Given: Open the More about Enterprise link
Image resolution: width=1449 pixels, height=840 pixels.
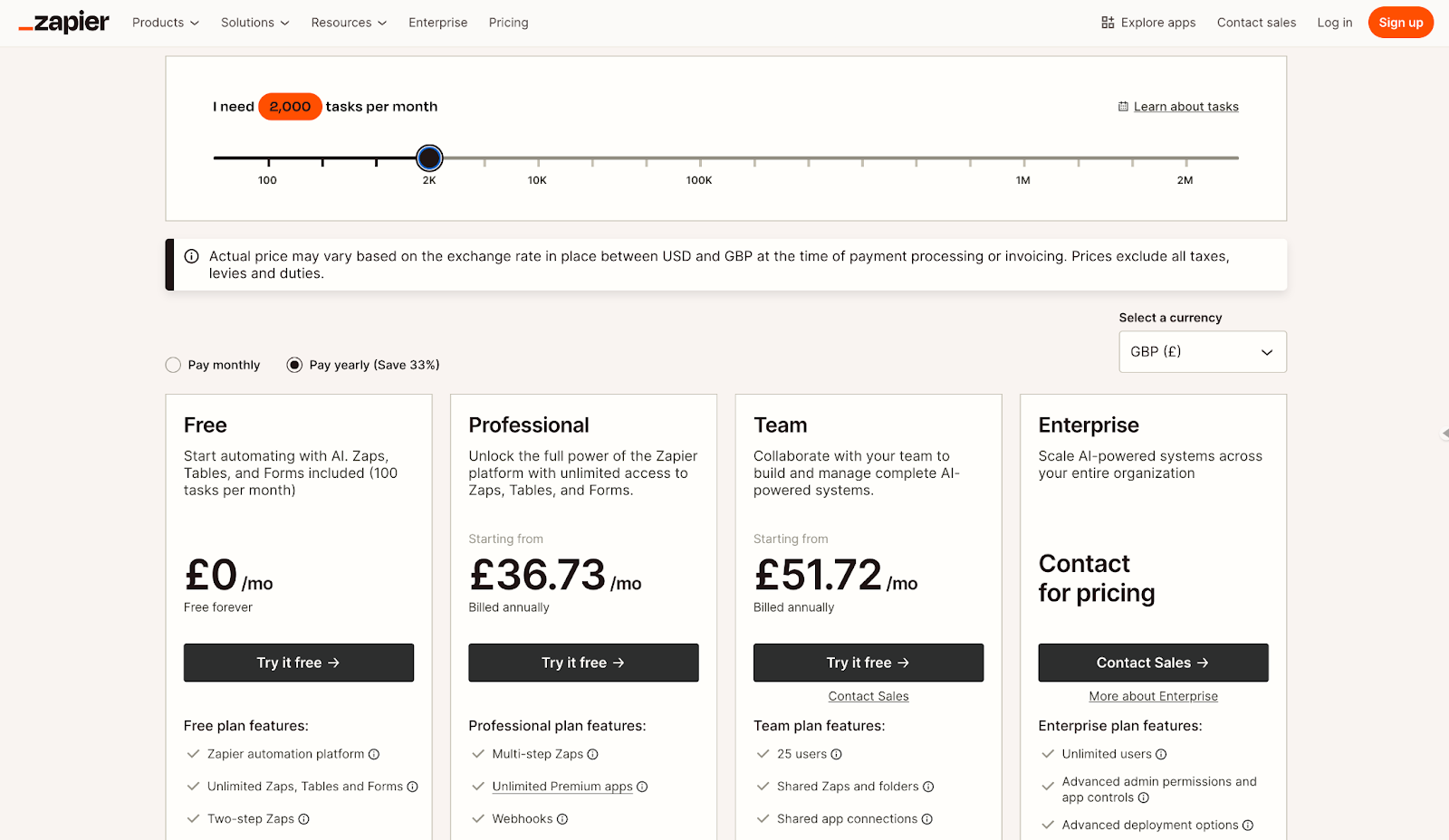Looking at the screenshot, I should click(x=1153, y=696).
